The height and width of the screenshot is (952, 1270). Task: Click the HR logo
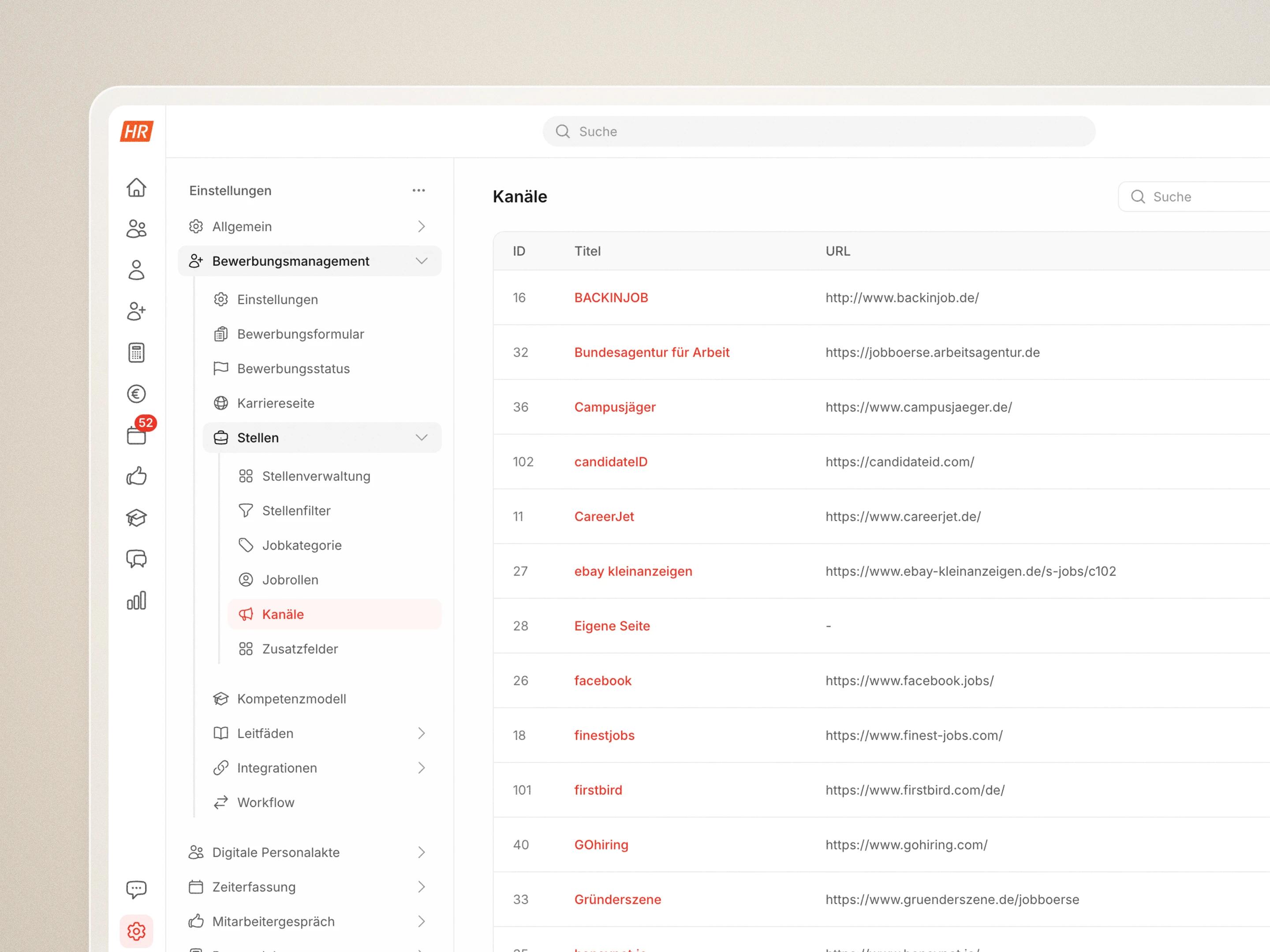tap(137, 131)
